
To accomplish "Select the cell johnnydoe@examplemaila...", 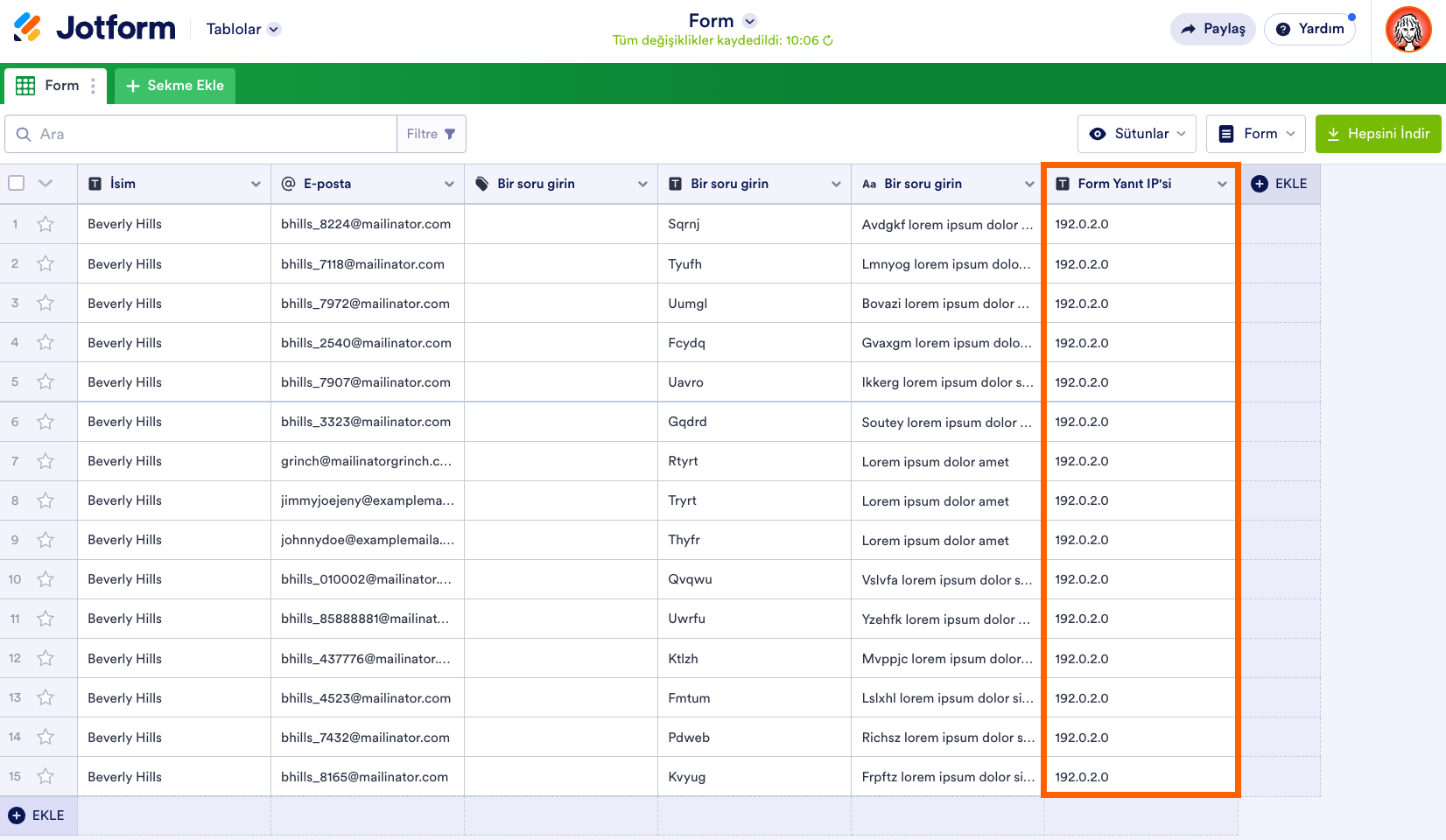I will click(368, 540).
